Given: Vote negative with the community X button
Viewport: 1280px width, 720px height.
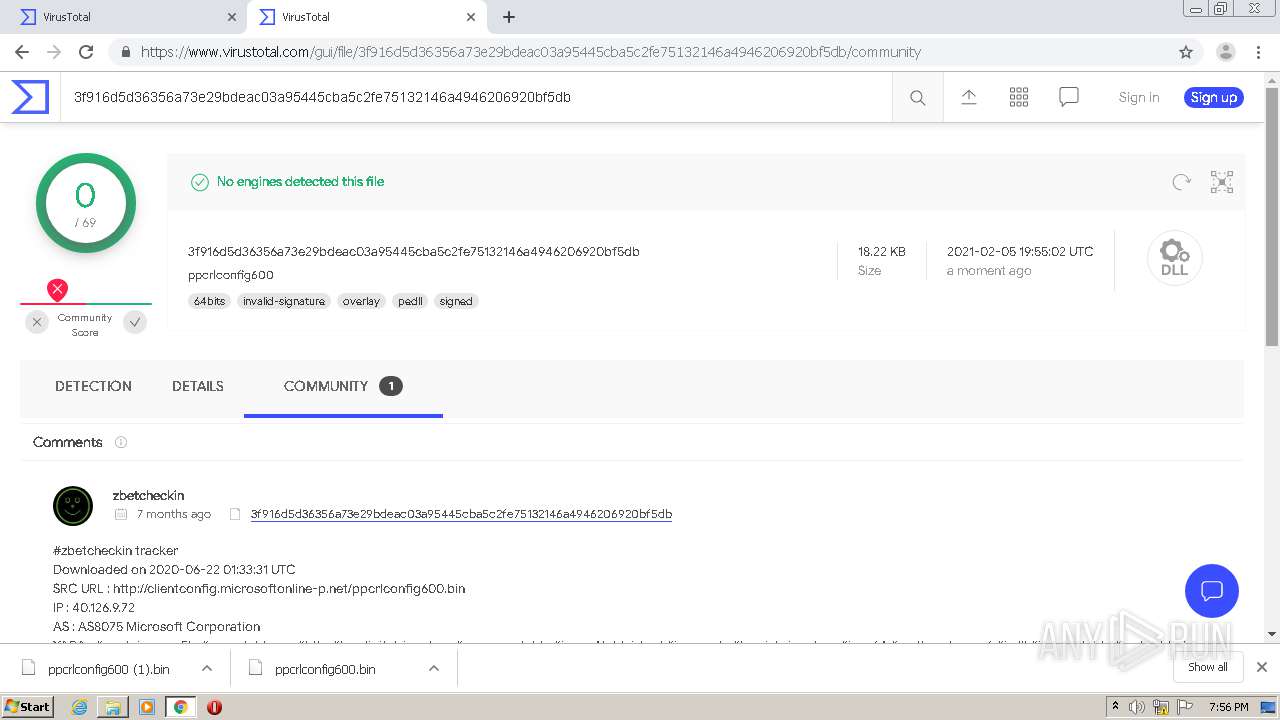Looking at the screenshot, I should click(x=37, y=322).
